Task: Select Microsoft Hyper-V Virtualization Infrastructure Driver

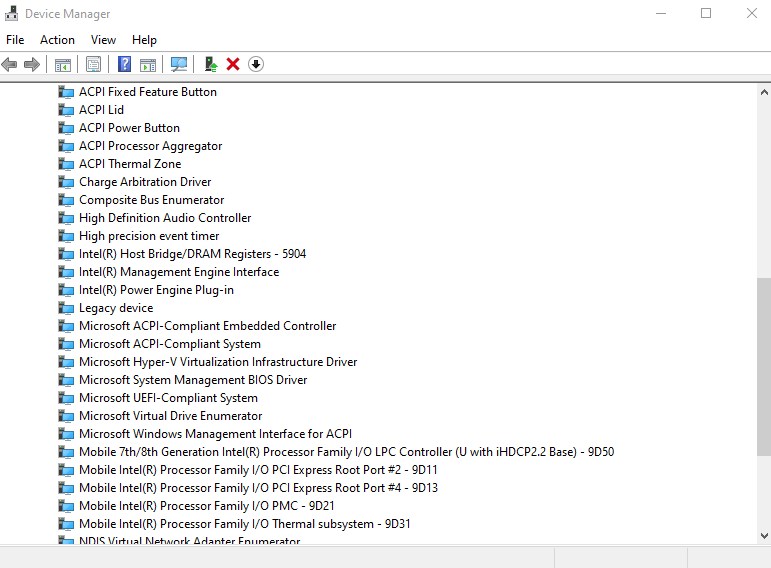Action: [218, 362]
